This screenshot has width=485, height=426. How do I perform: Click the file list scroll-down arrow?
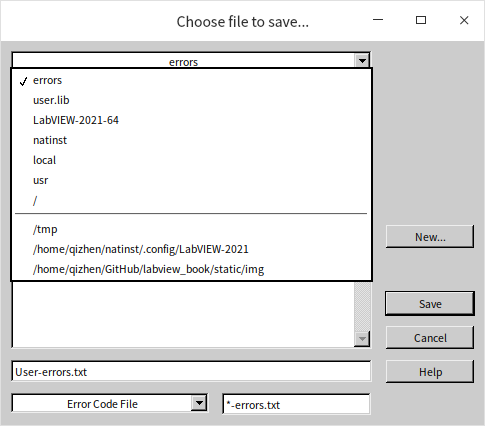(x=362, y=339)
